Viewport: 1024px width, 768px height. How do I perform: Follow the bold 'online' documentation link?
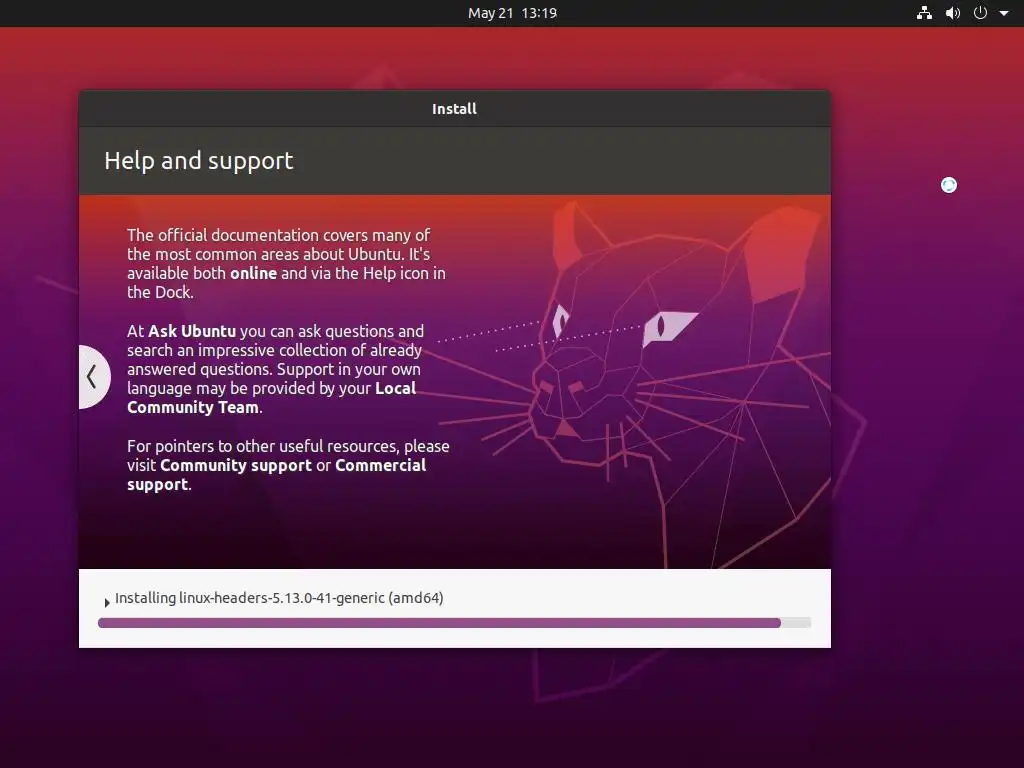253,273
